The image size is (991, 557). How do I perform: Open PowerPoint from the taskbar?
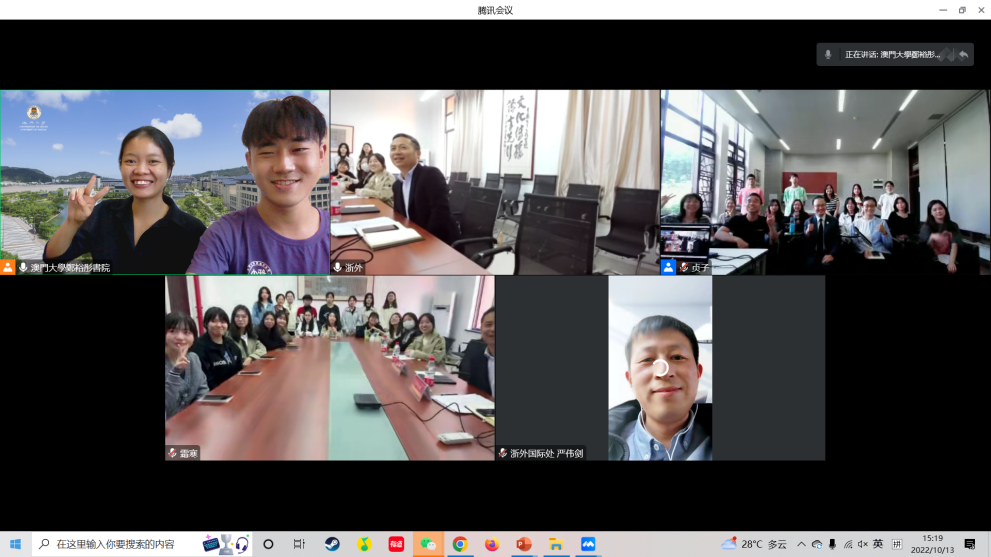coord(523,544)
